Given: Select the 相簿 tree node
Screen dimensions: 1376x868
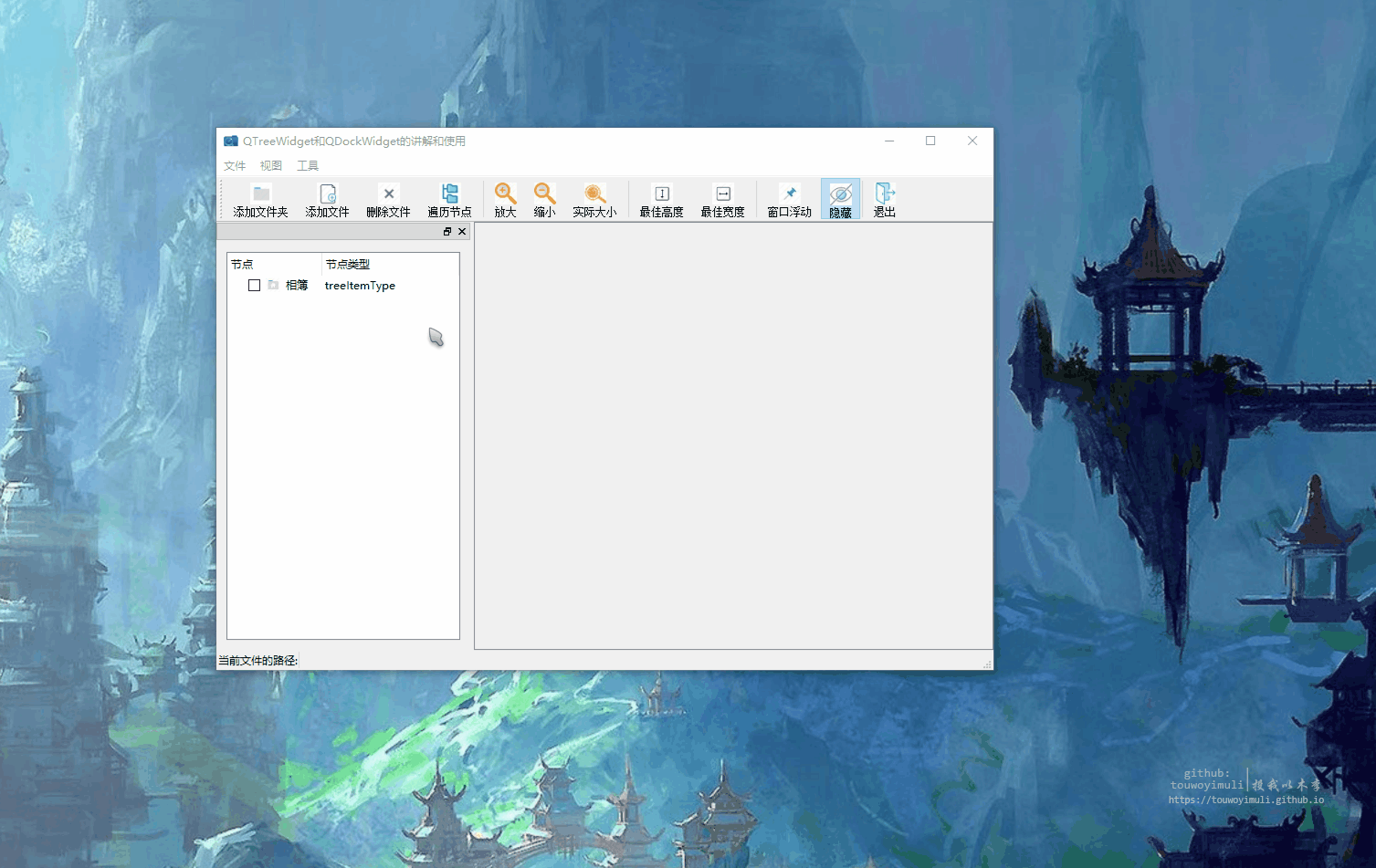Looking at the screenshot, I should (297, 286).
